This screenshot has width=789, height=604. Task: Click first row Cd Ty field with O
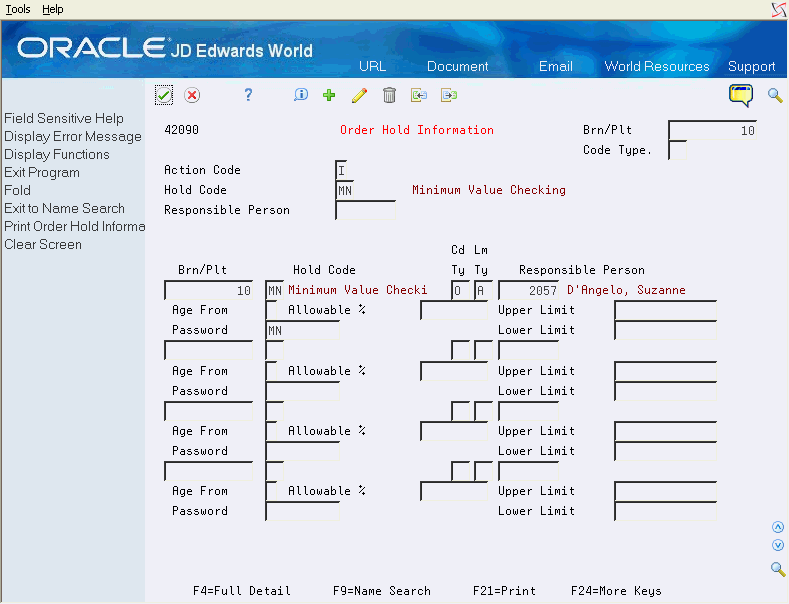[460, 290]
